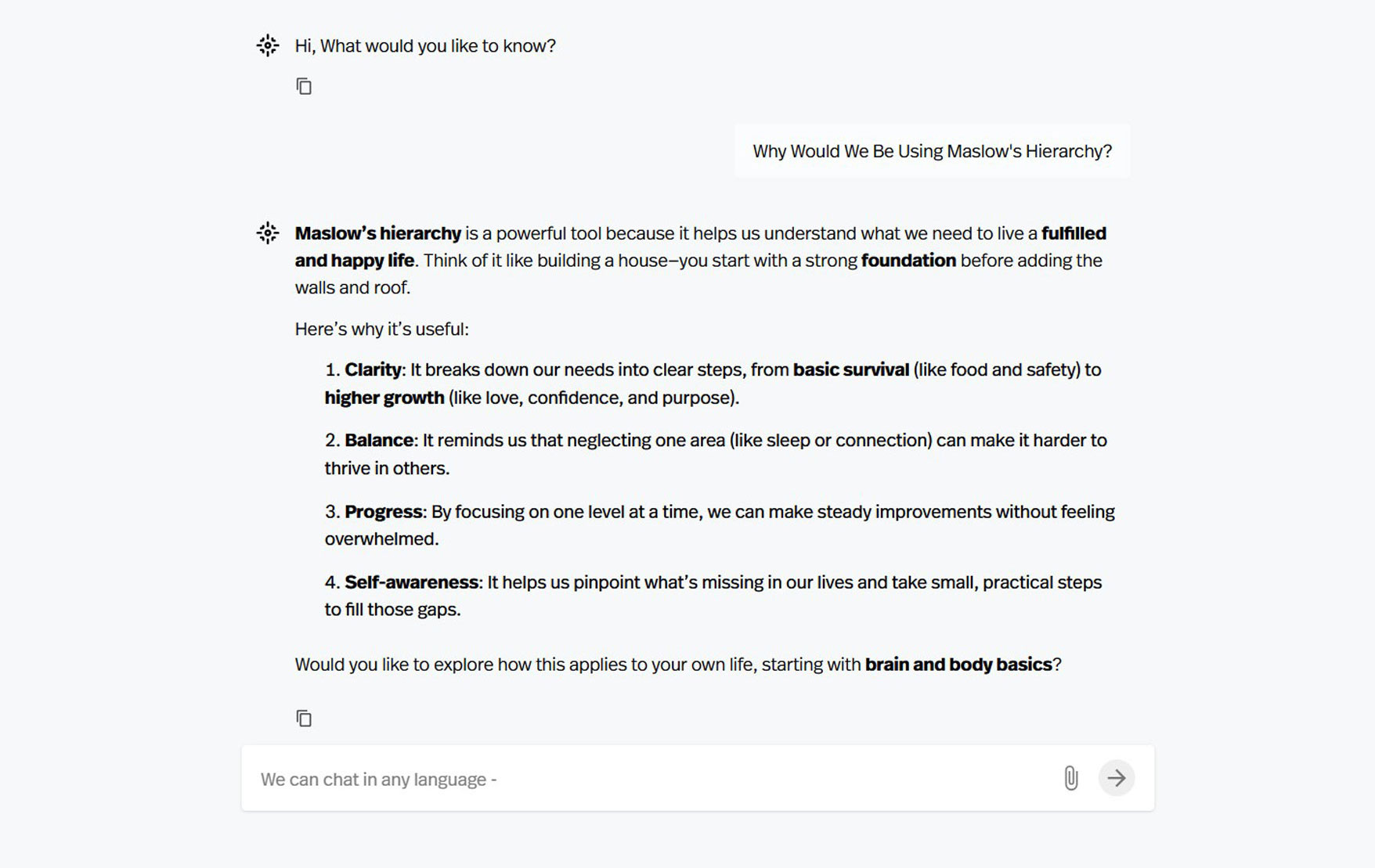This screenshot has width=1375, height=868.
Task: Click the bold word 'foundation' in the answer
Action: (x=908, y=261)
